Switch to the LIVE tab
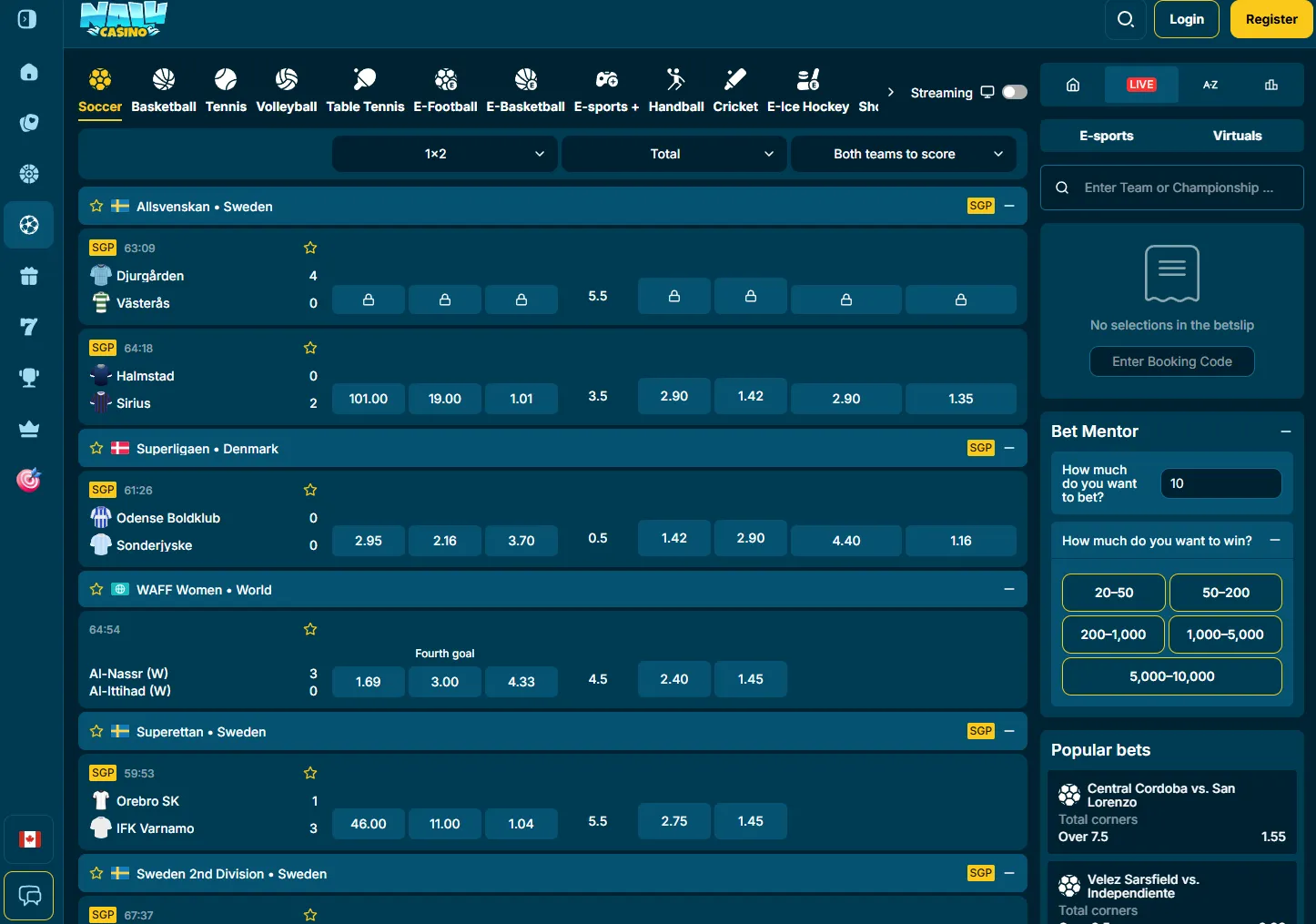This screenshot has width=1316, height=924. click(1141, 85)
